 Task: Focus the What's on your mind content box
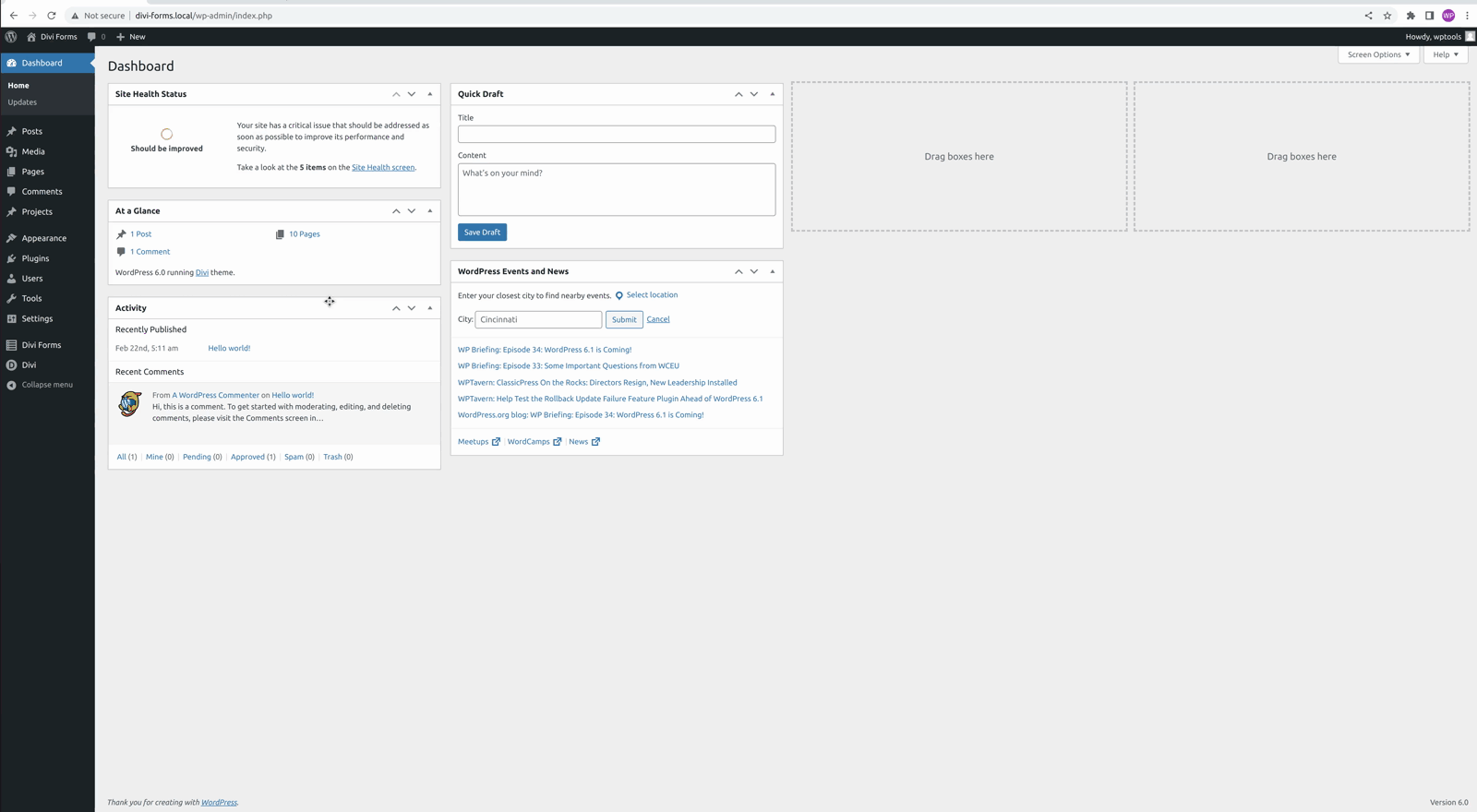pos(617,190)
